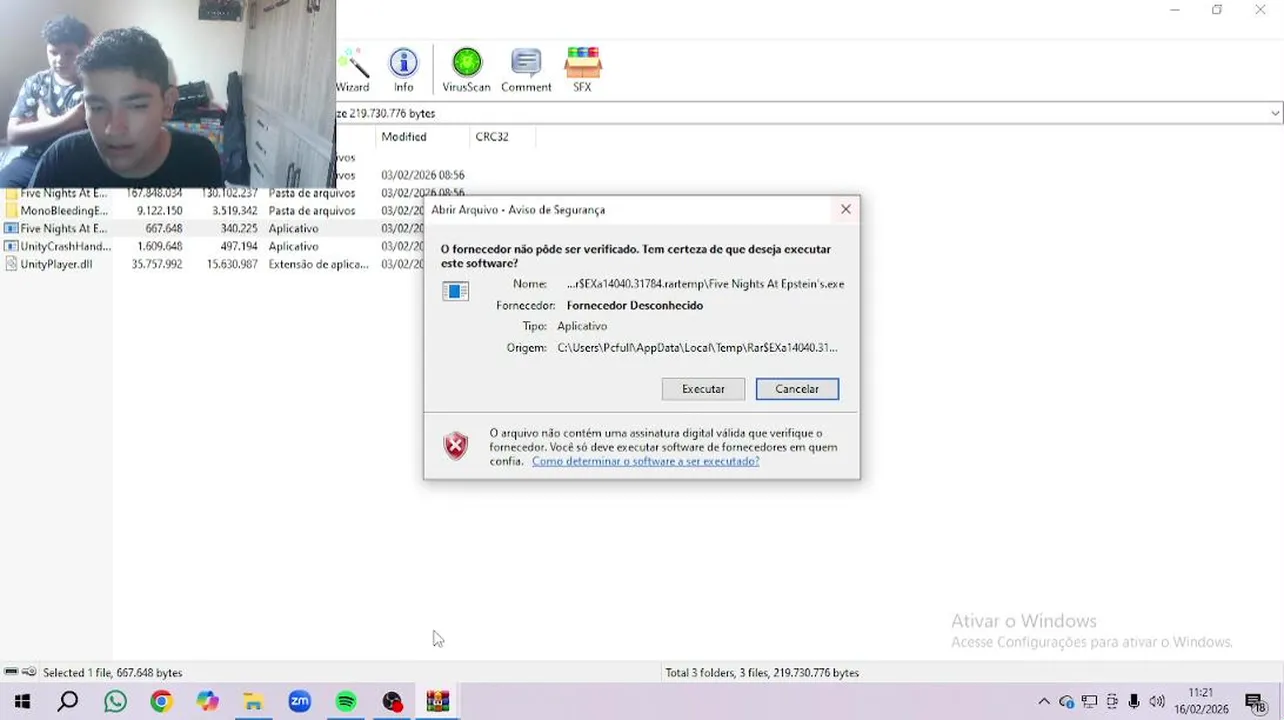Open the Comment toolbar button
This screenshot has width=1284, height=720.
point(526,69)
